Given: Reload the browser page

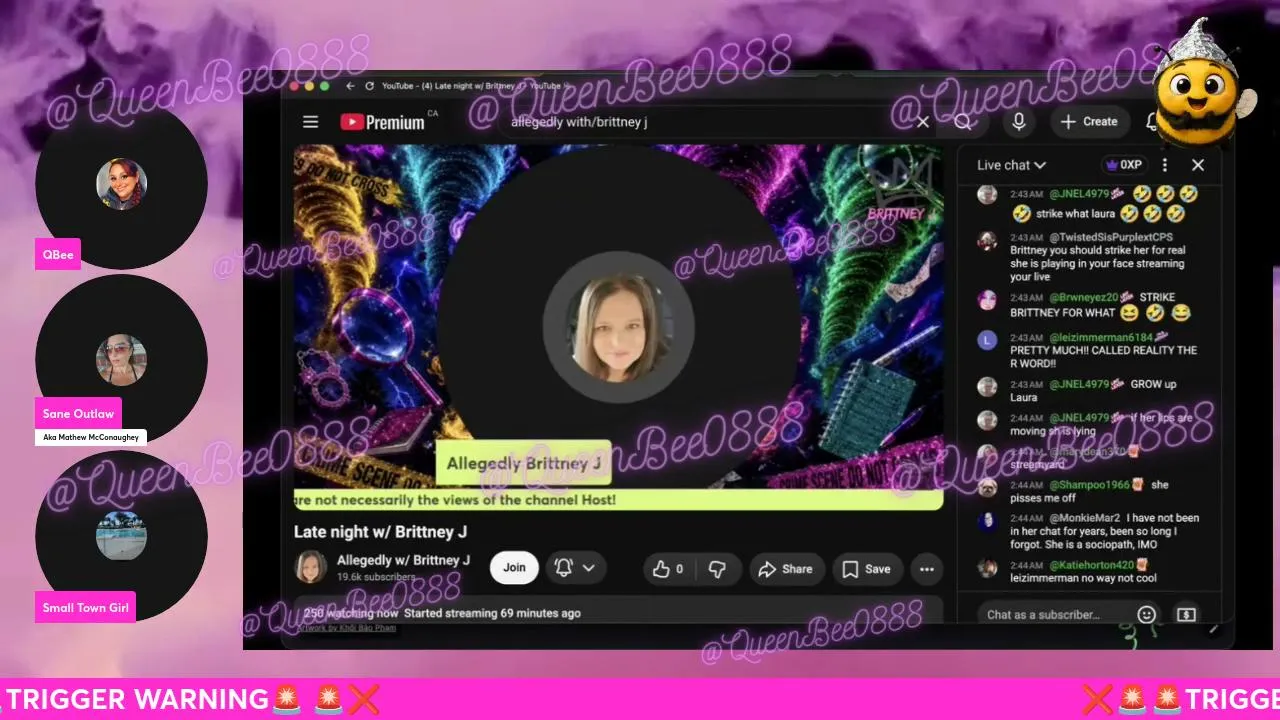Looking at the screenshot, I should pos(370,86).
